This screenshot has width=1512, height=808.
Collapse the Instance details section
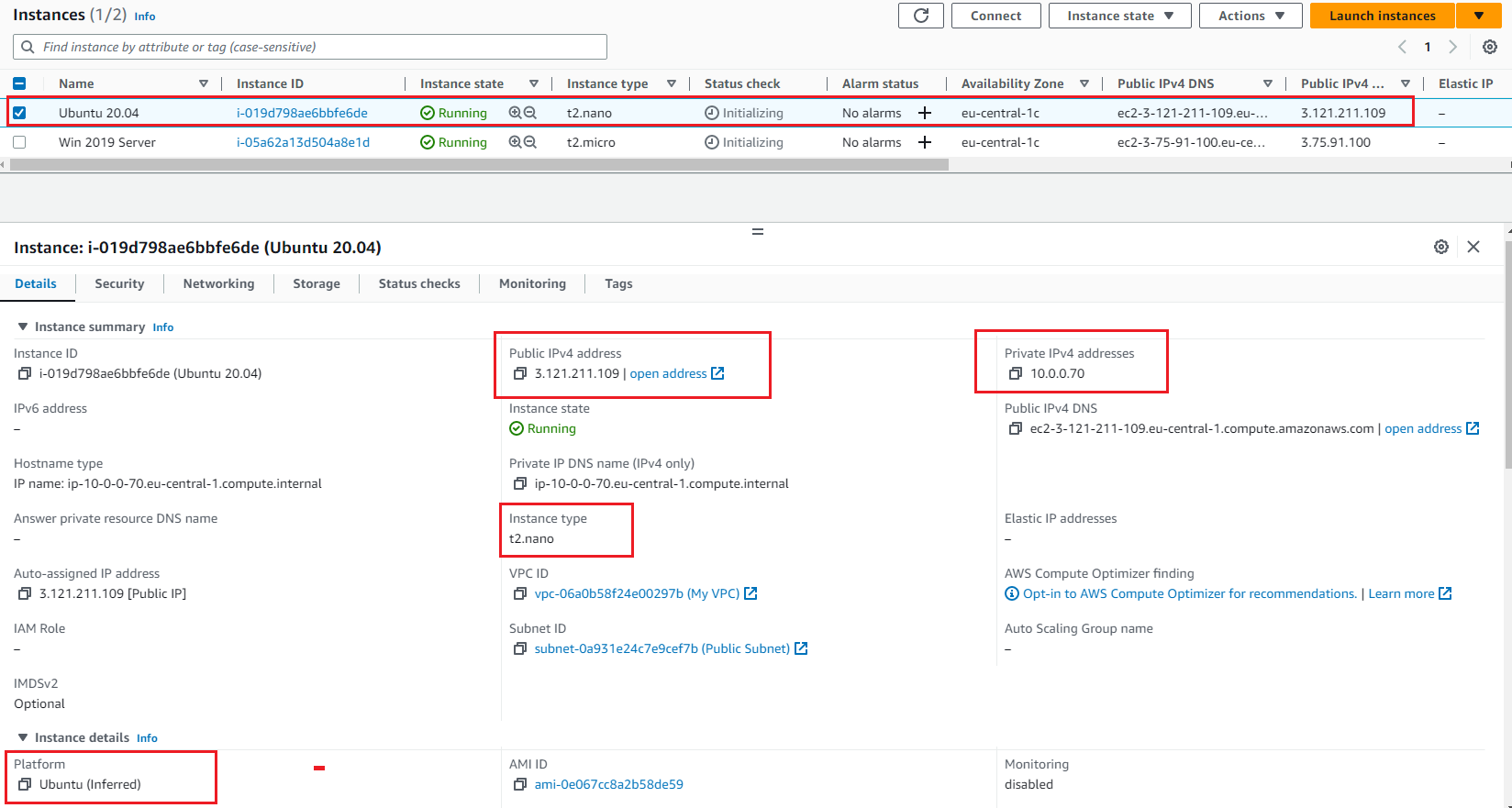click(23, 737)
